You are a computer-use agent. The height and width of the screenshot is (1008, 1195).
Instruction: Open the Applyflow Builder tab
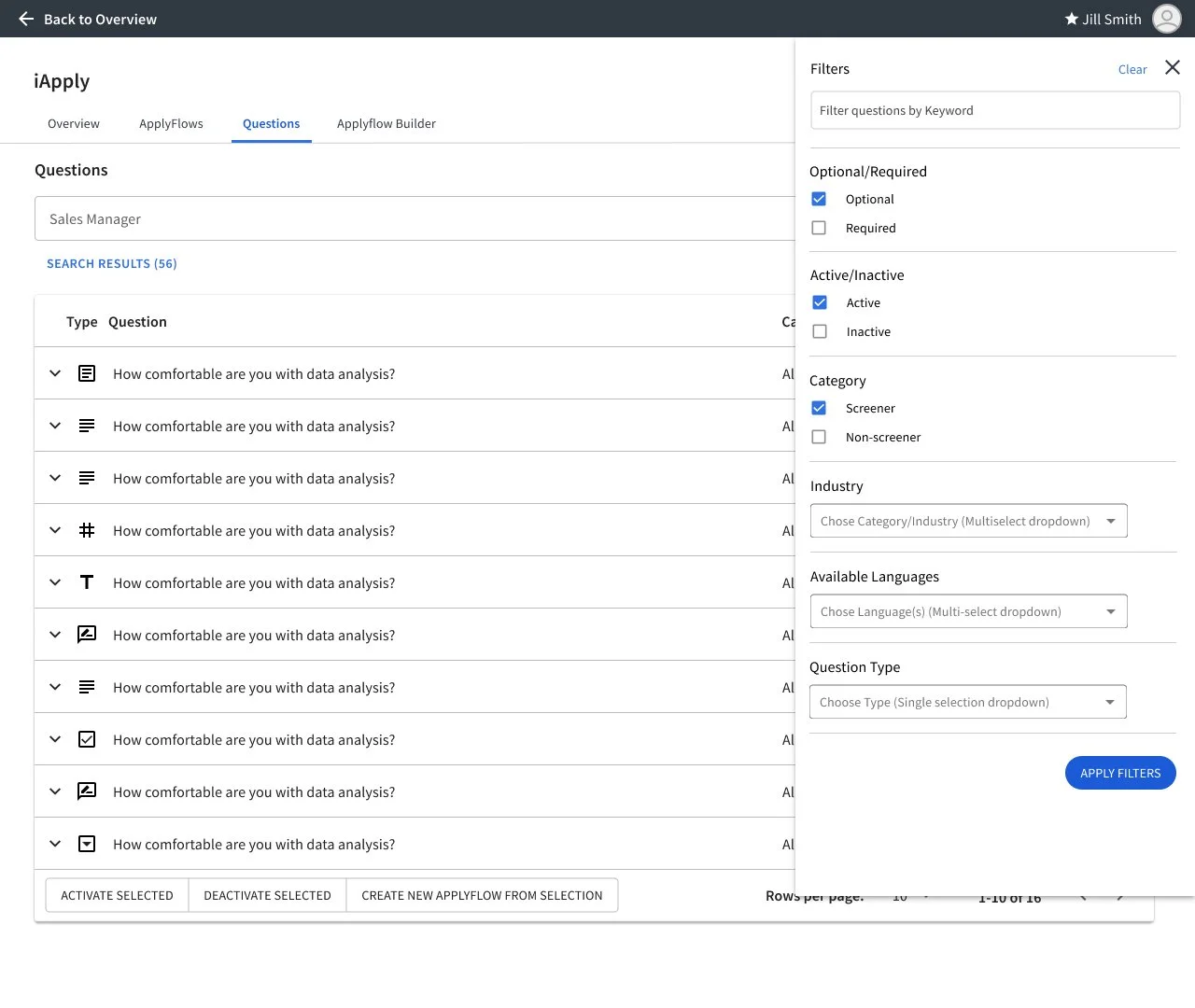coord(387,123)
